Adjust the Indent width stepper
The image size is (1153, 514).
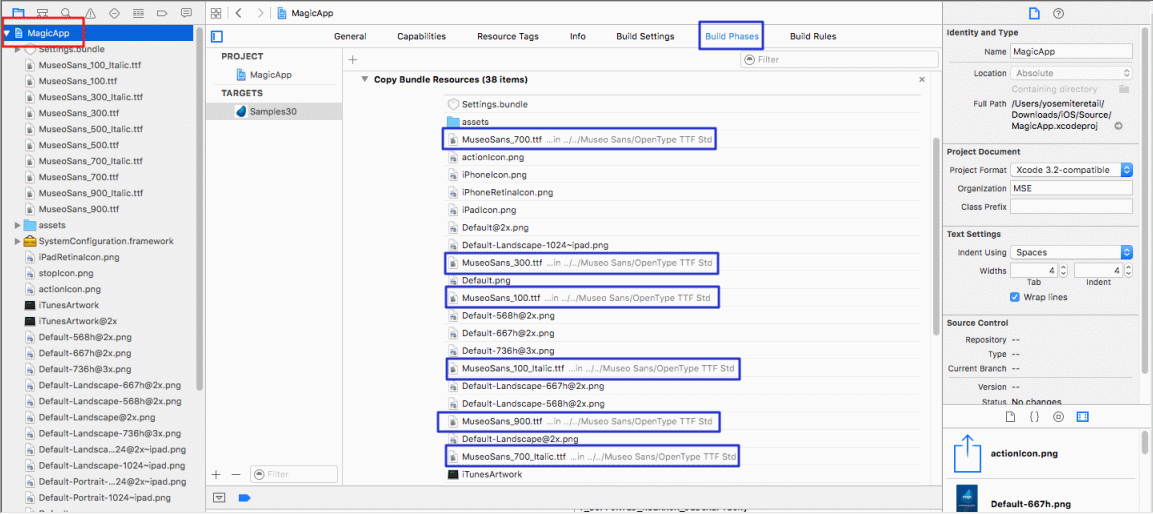coord(1128,271)
